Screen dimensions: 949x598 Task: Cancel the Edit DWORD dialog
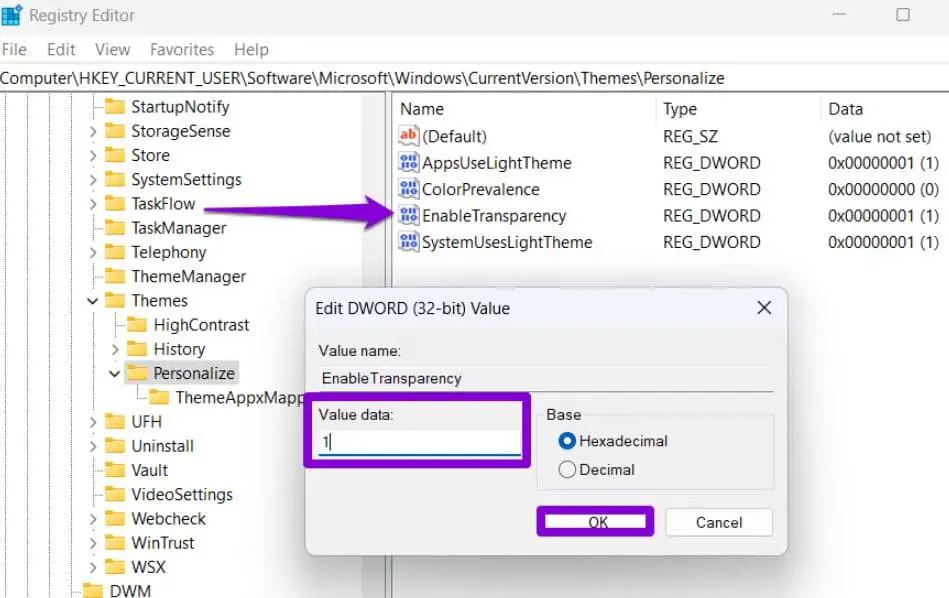pos(719,522)
